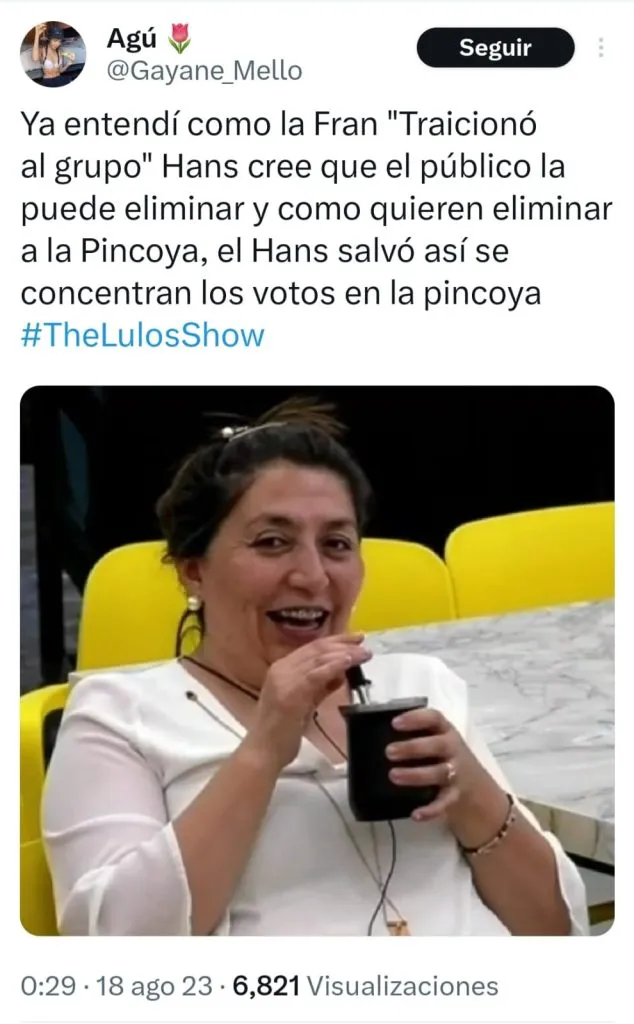Click the tweet line starting "Ya entendí"
The height and width of the screenshot is (1024, 634).
(278, 124)
